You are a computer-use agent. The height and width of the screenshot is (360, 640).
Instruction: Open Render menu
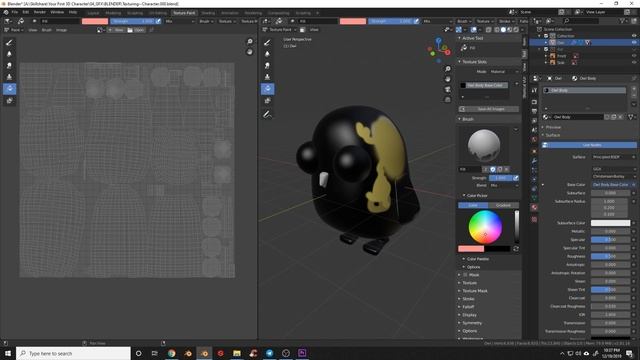pos(40,12)
